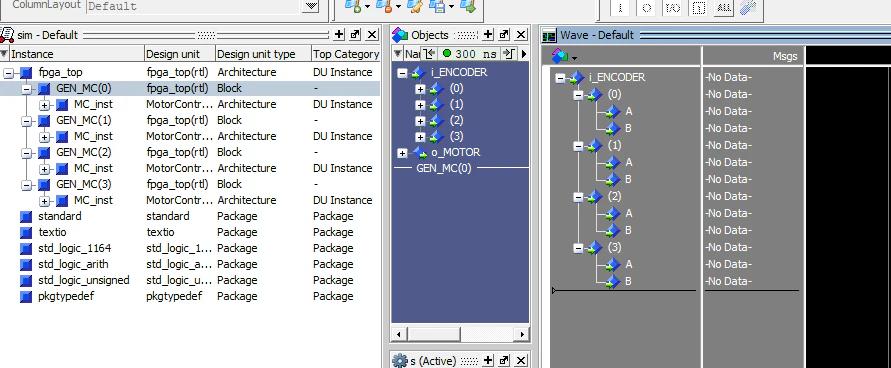
Task: Expand element (2) in the Objects pane
Action: click(420, 121)
